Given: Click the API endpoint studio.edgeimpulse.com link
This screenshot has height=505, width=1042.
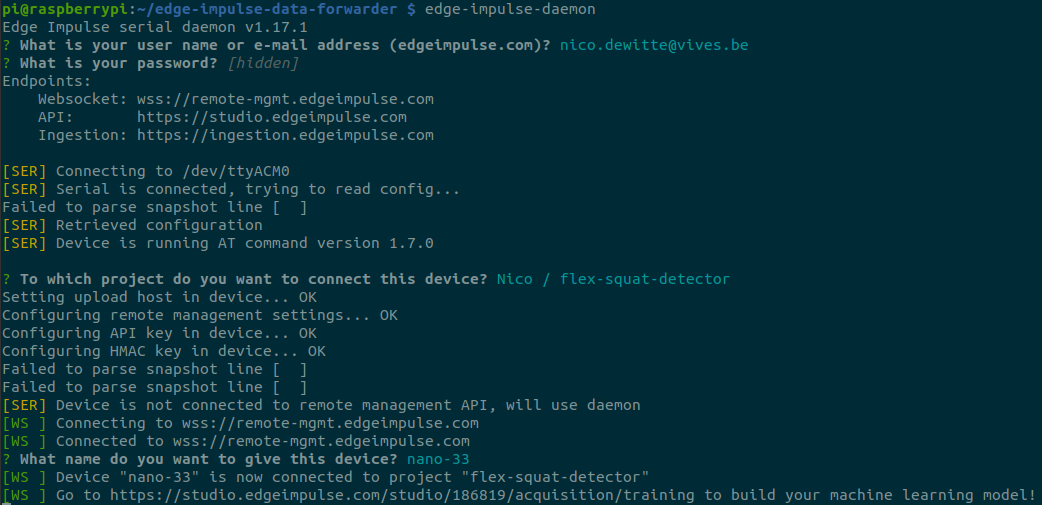Looking at the screenshot, I should click(x=272, y=117).
